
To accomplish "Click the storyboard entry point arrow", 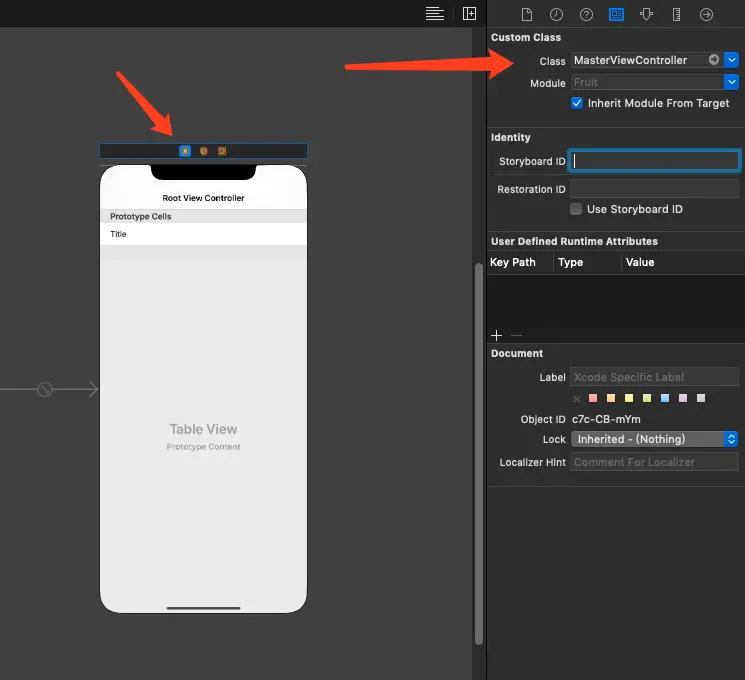I will [48, 389].
